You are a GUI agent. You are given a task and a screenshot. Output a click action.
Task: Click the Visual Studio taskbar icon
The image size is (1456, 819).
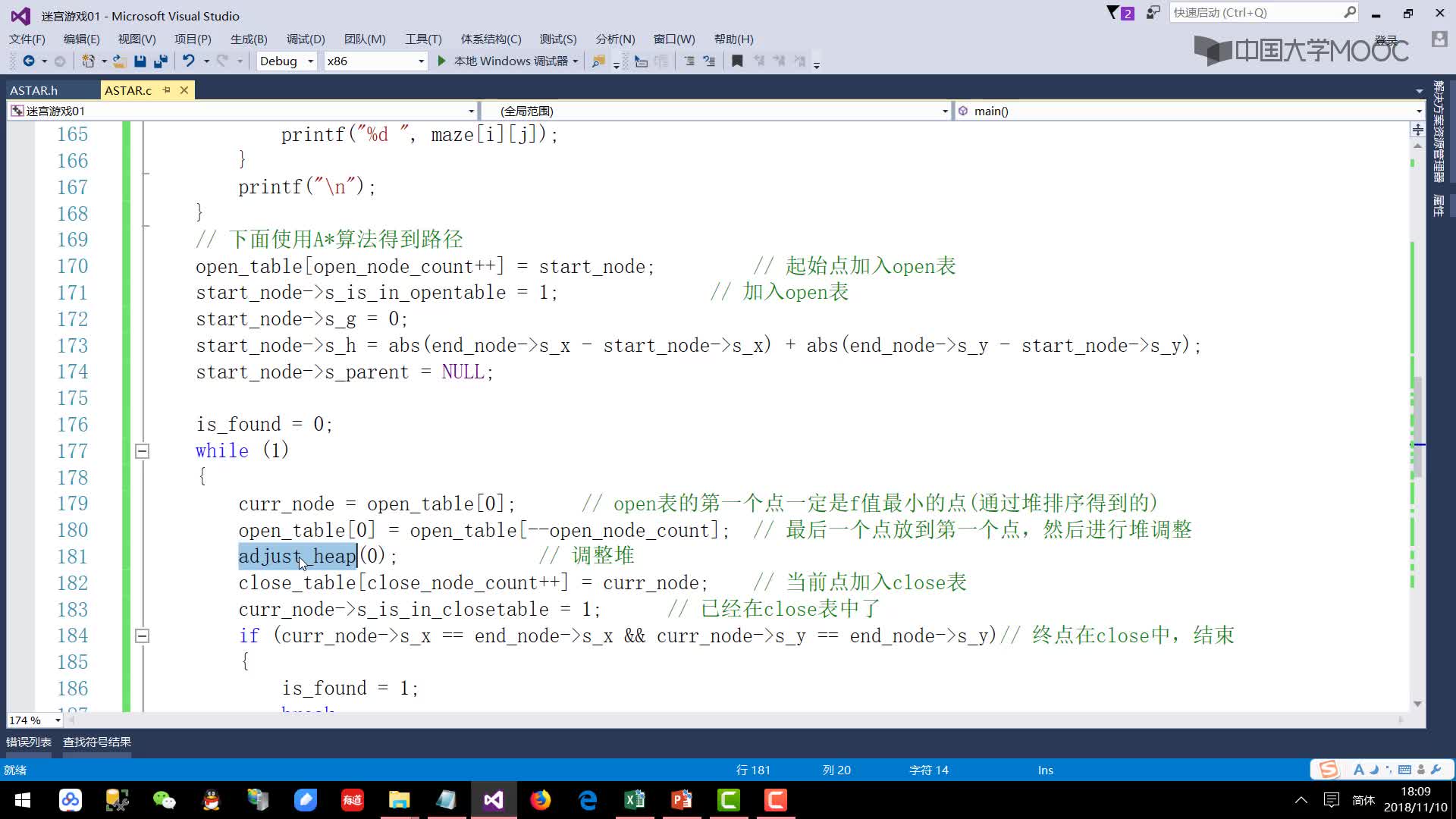(x=493, y=800)
